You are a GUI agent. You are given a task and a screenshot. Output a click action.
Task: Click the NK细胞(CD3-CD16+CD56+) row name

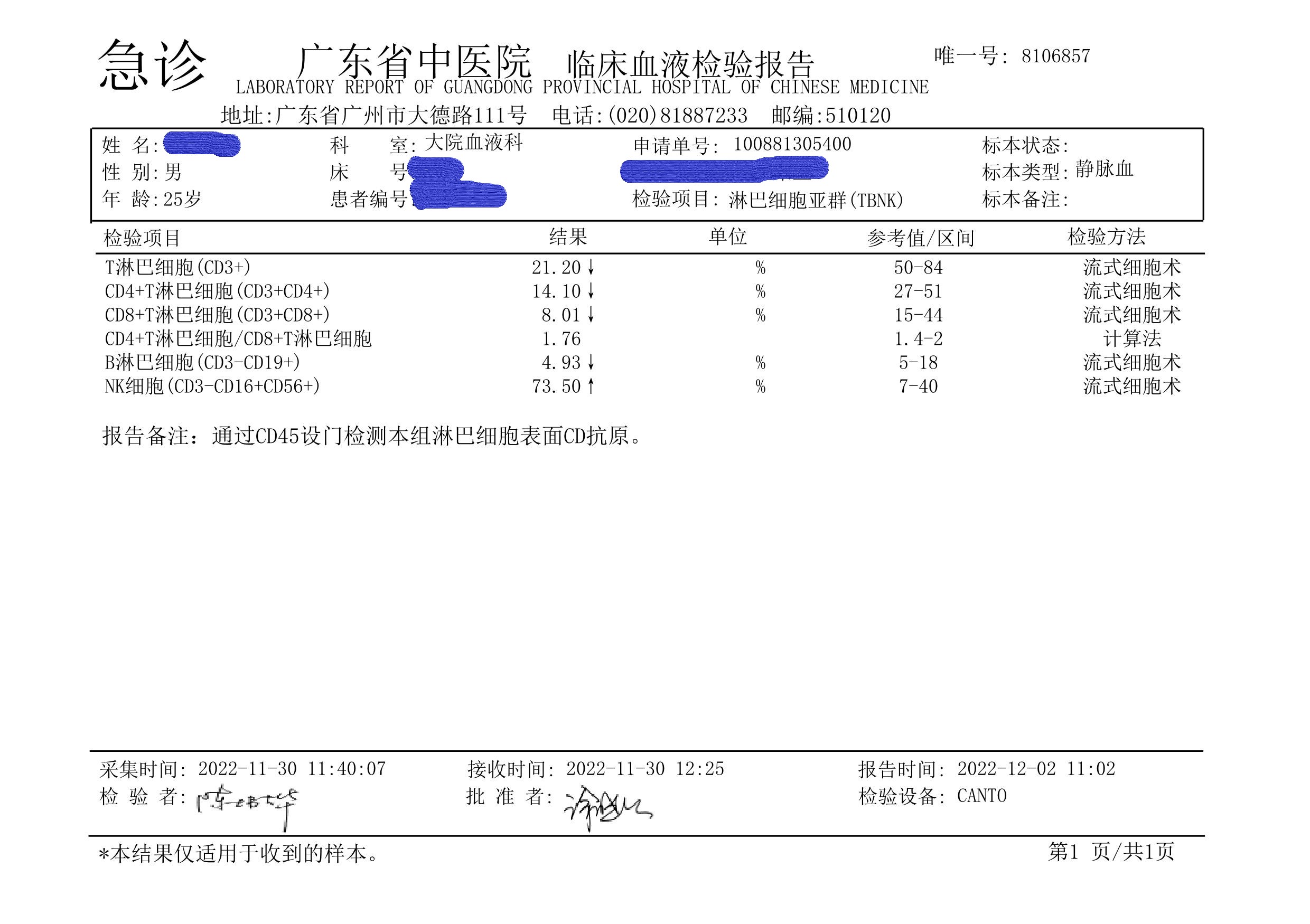coord(212,386)
